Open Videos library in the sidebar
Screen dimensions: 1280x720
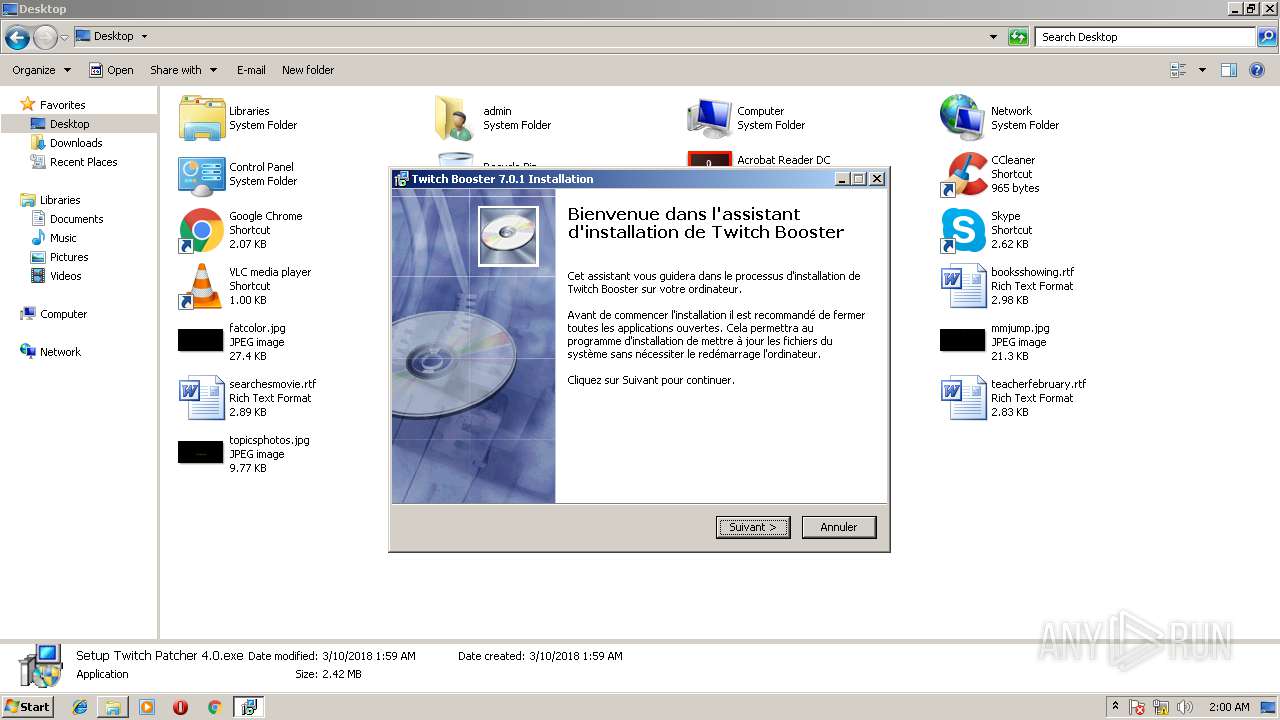point(65,276)
